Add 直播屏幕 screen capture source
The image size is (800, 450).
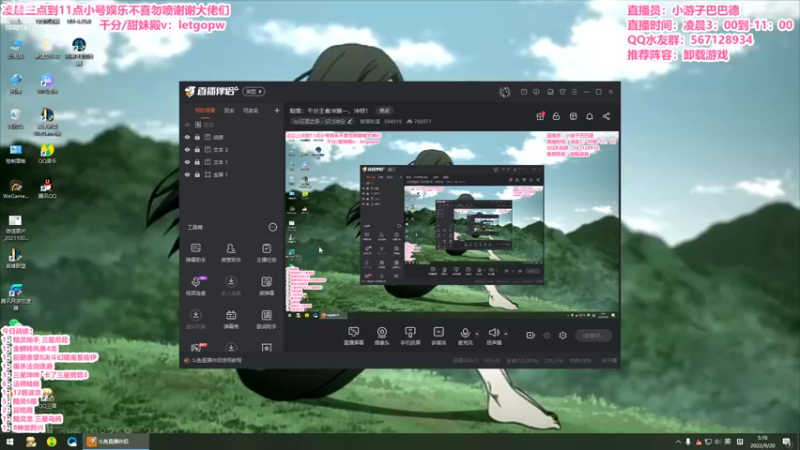pyautogui.click(x=354, y=336)
